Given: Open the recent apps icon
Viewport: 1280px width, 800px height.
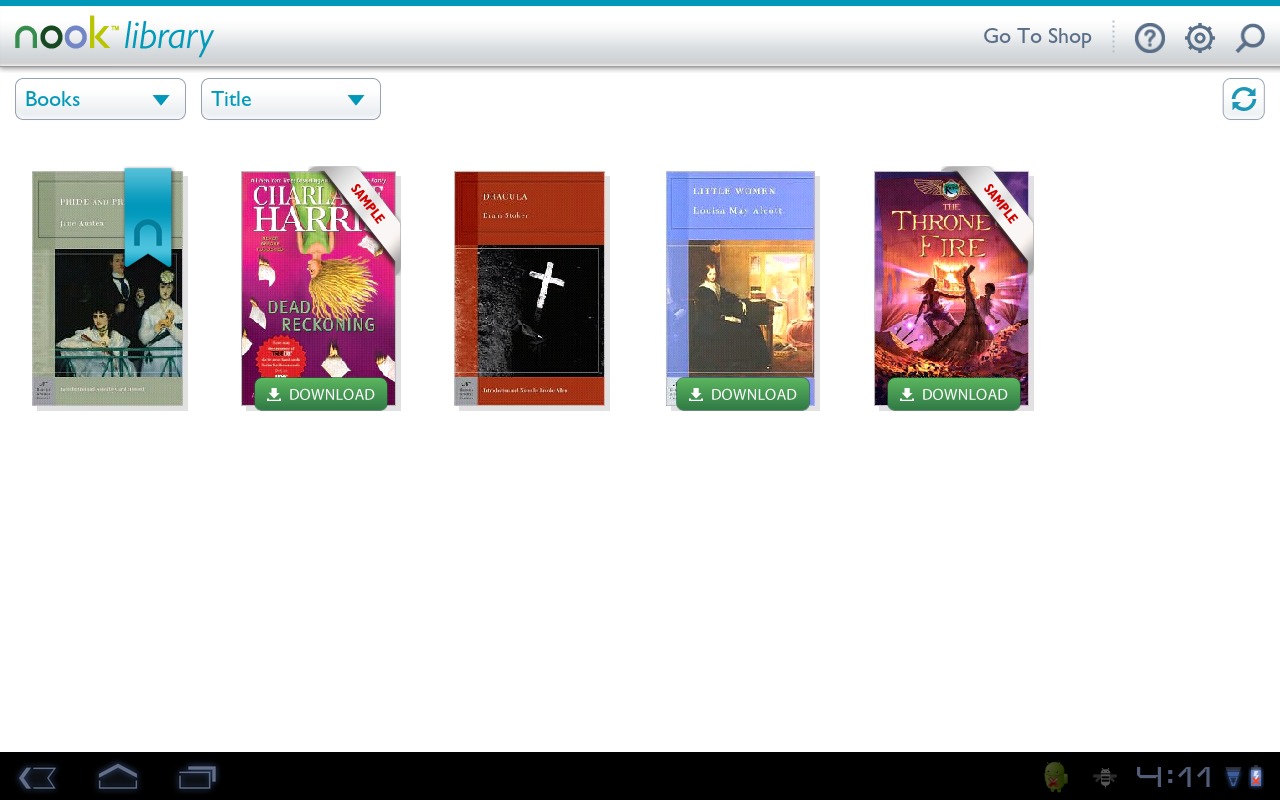Looking at the screenshot, I should [x=197, y=777].
